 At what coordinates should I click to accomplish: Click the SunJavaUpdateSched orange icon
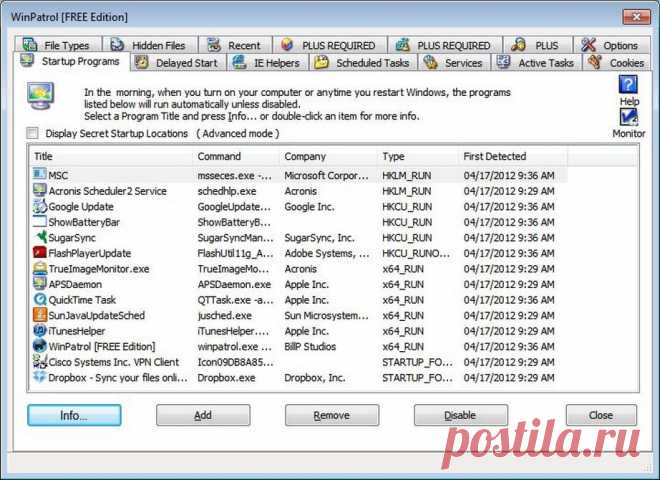40,315
